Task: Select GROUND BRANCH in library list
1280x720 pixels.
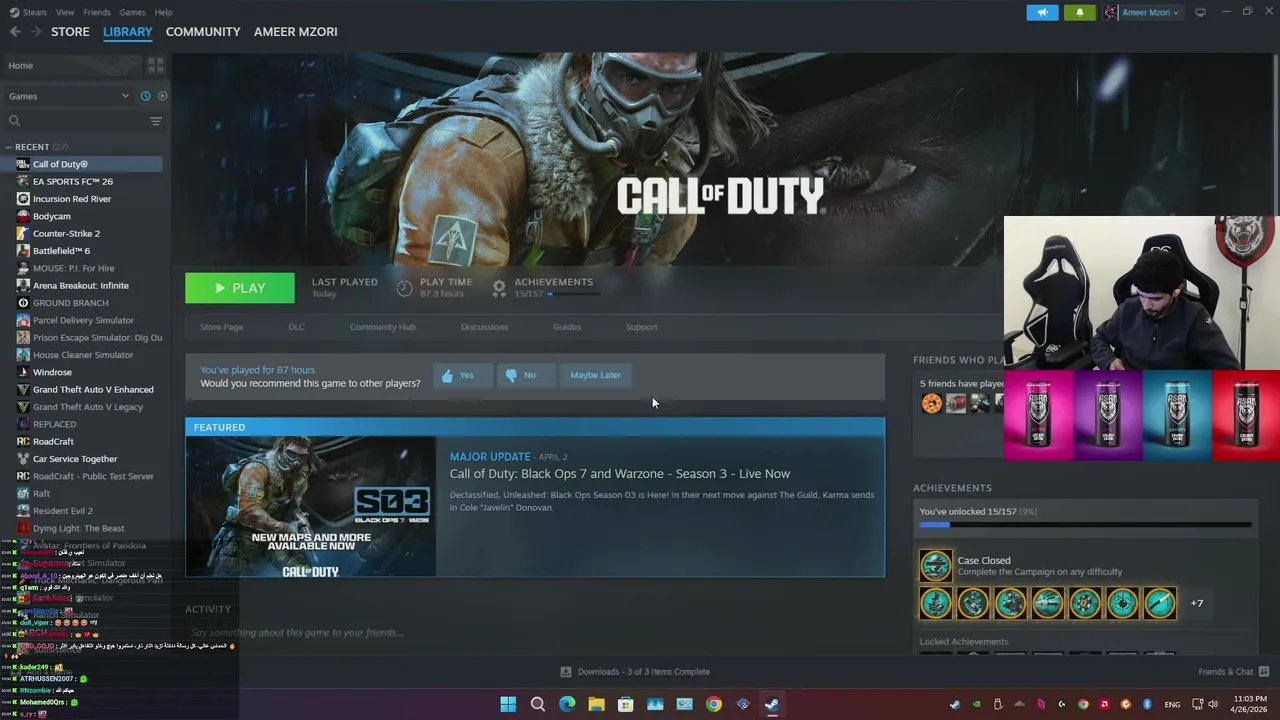Action: (x=70, y=303)
